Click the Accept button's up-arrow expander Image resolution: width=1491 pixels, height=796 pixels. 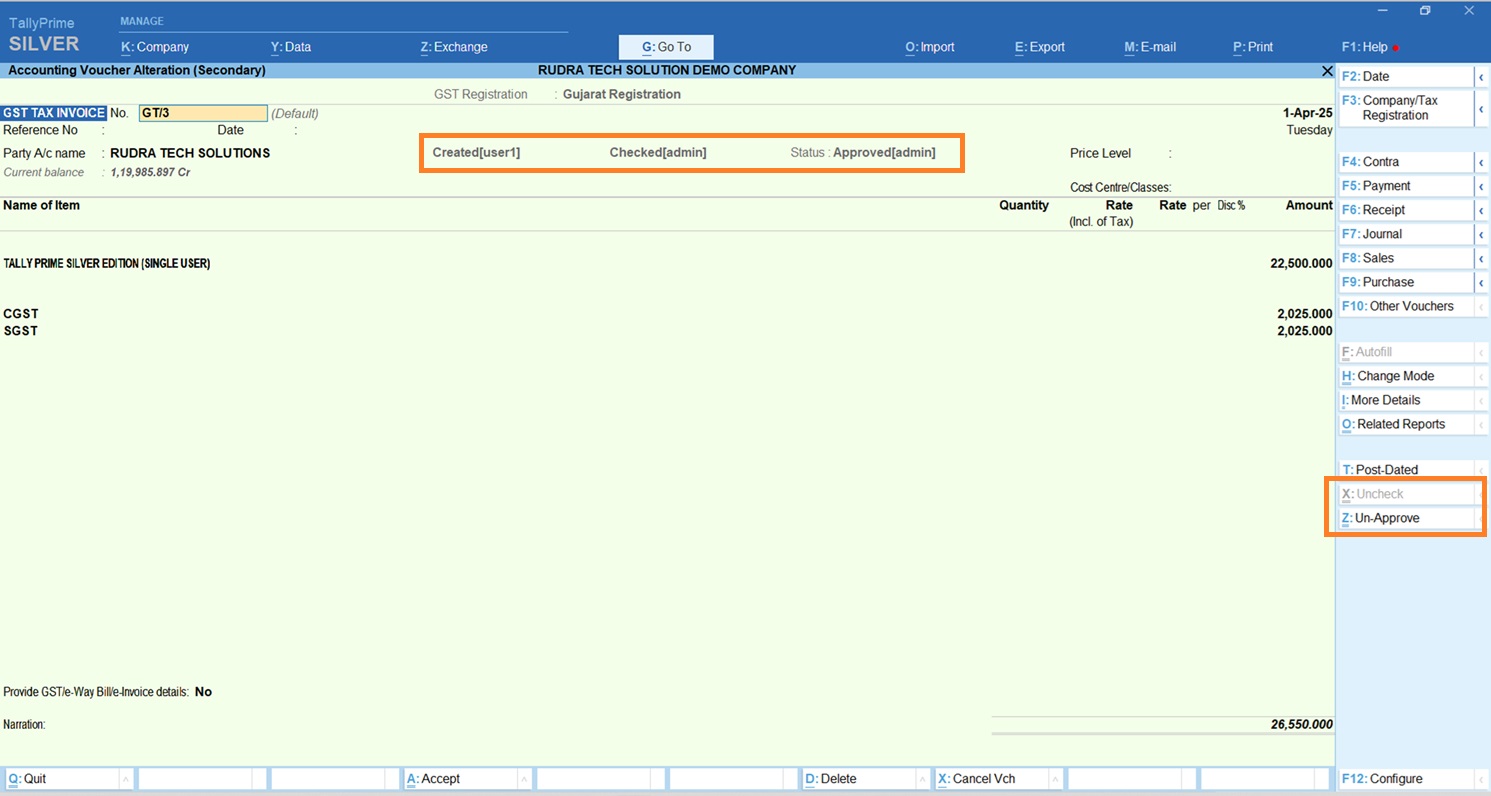523,779
